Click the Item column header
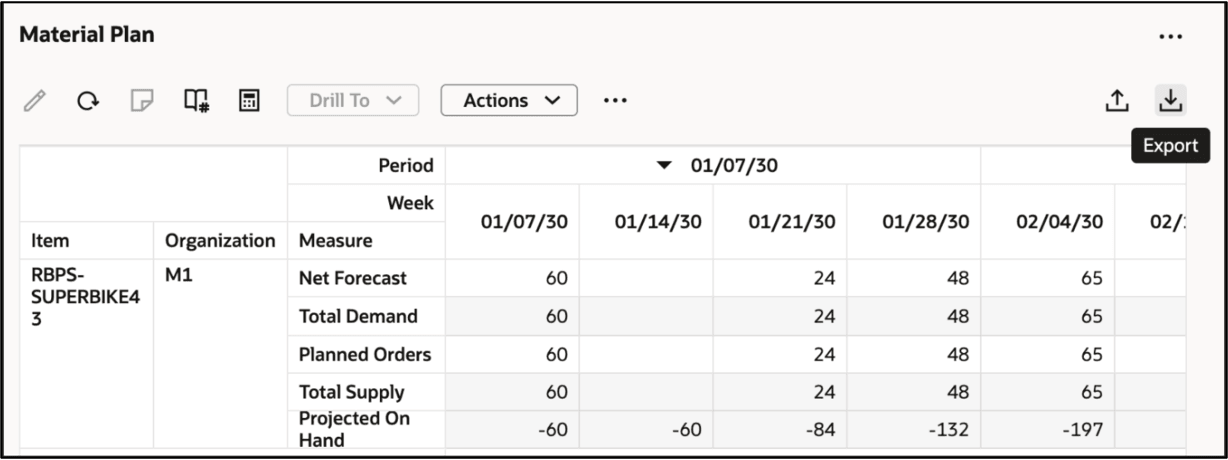The height and width of the screenshot is (460, 1228). 50,241
